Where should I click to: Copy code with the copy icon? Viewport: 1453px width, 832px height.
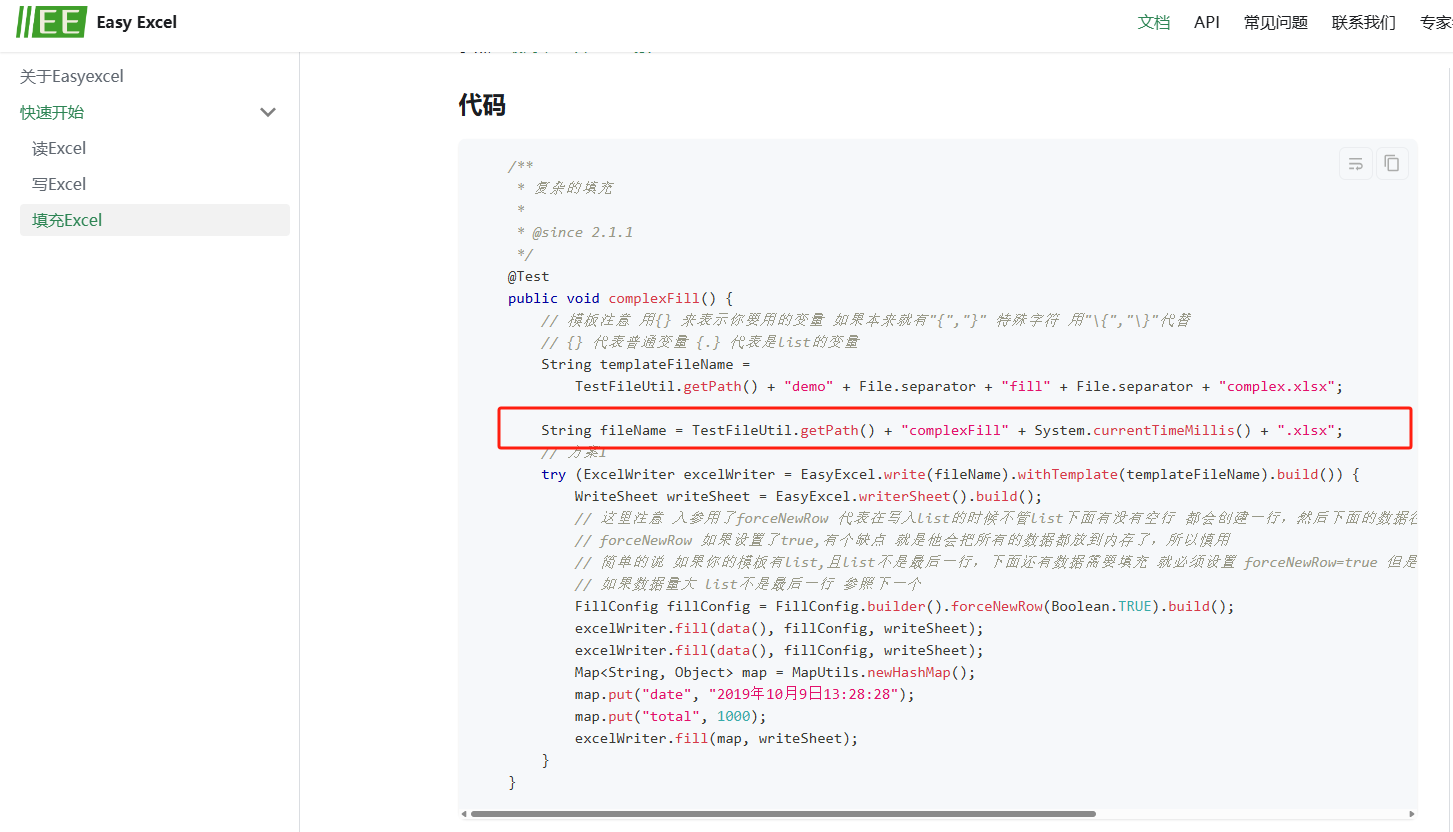coord(1392,163)
